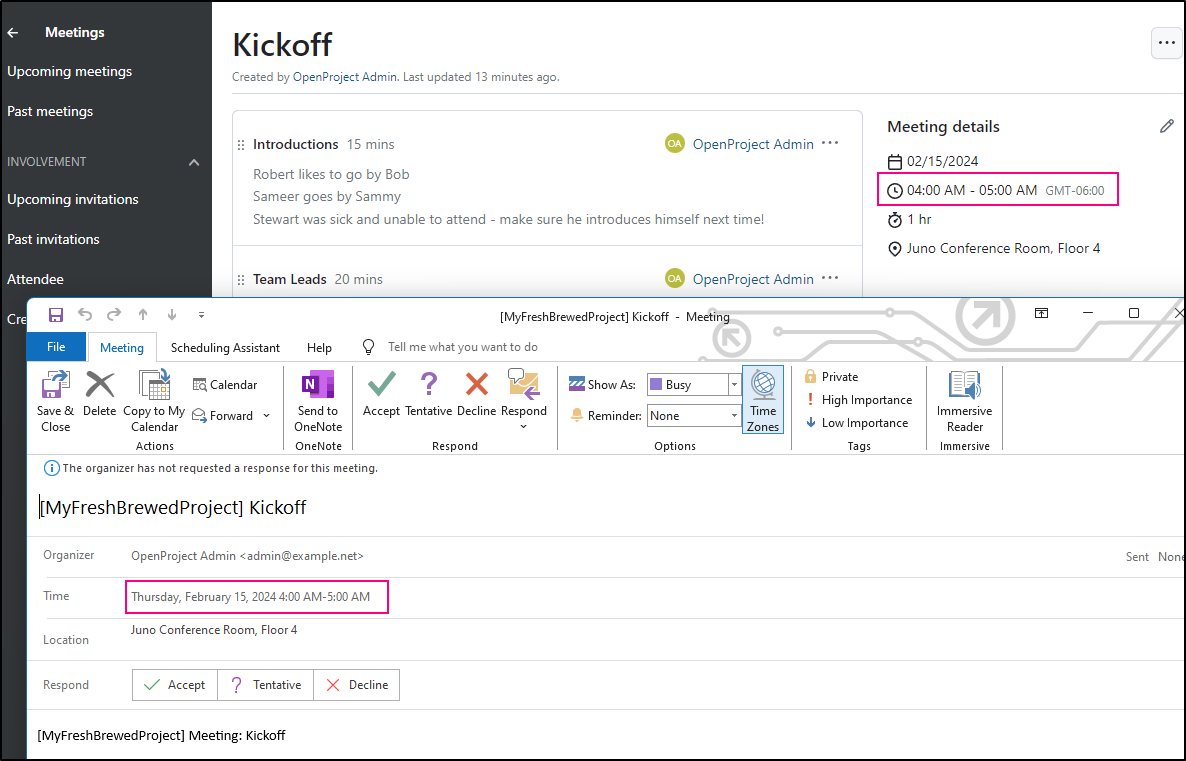Screen dimensions: 1186x761
Task: Open the Show As Busy dropdown
Action: pyautogui.click(x=734, y=385)
